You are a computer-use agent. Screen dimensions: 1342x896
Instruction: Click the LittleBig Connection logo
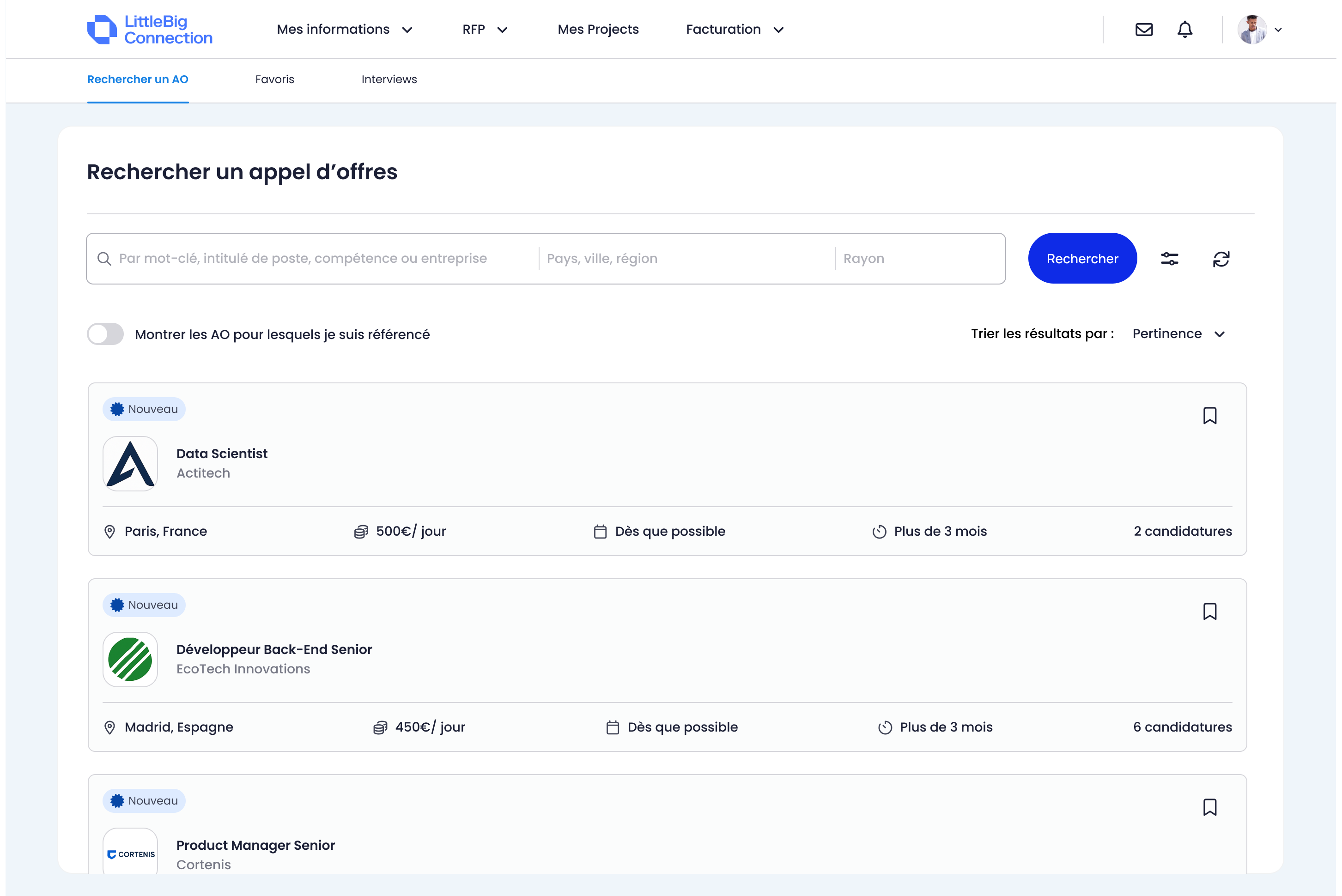pos(150,29)
